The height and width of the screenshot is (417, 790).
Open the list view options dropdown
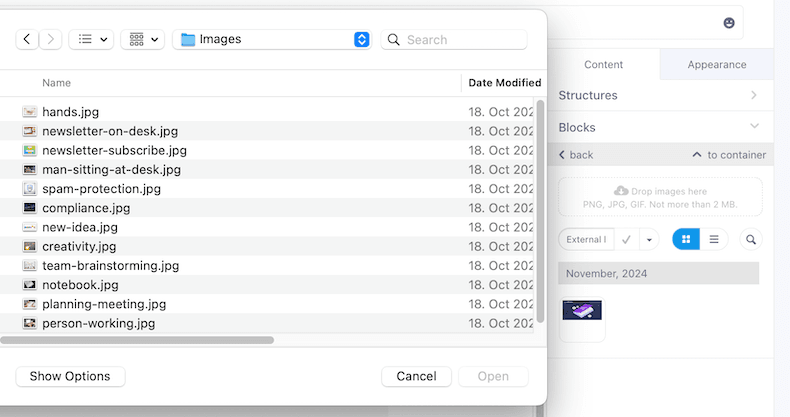91,39
